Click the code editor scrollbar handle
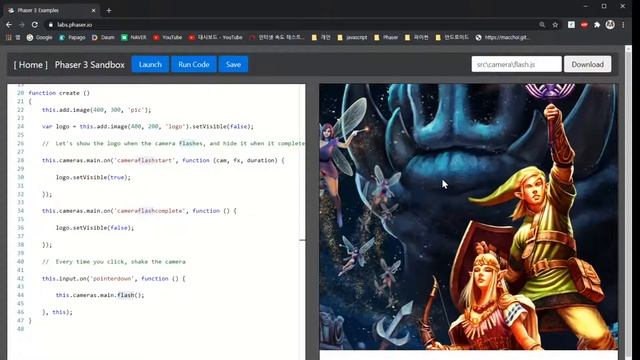This screenshot has width=640, height=360. pos(302,240)
